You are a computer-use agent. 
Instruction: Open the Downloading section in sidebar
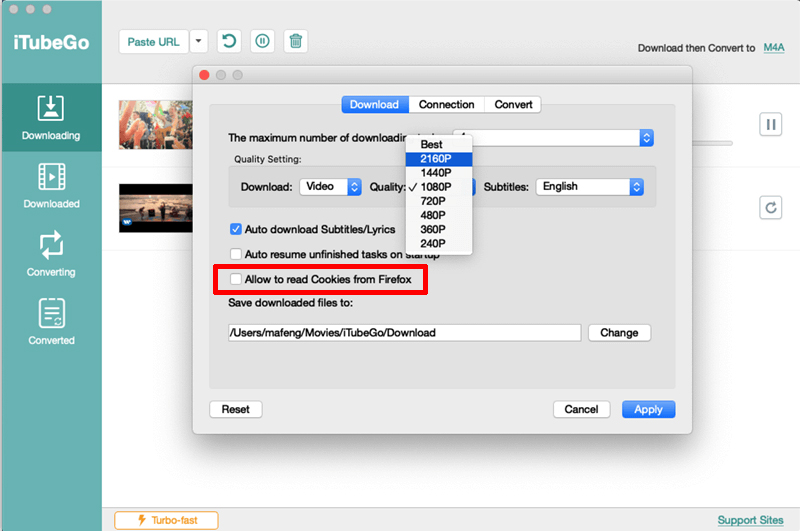click(51, 117)
